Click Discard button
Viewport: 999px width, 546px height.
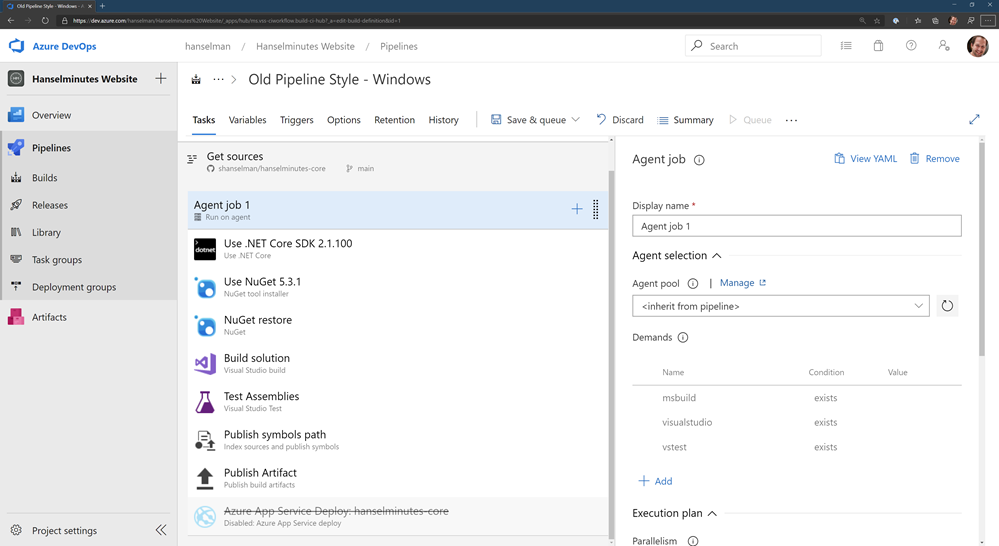coord(620,120)
